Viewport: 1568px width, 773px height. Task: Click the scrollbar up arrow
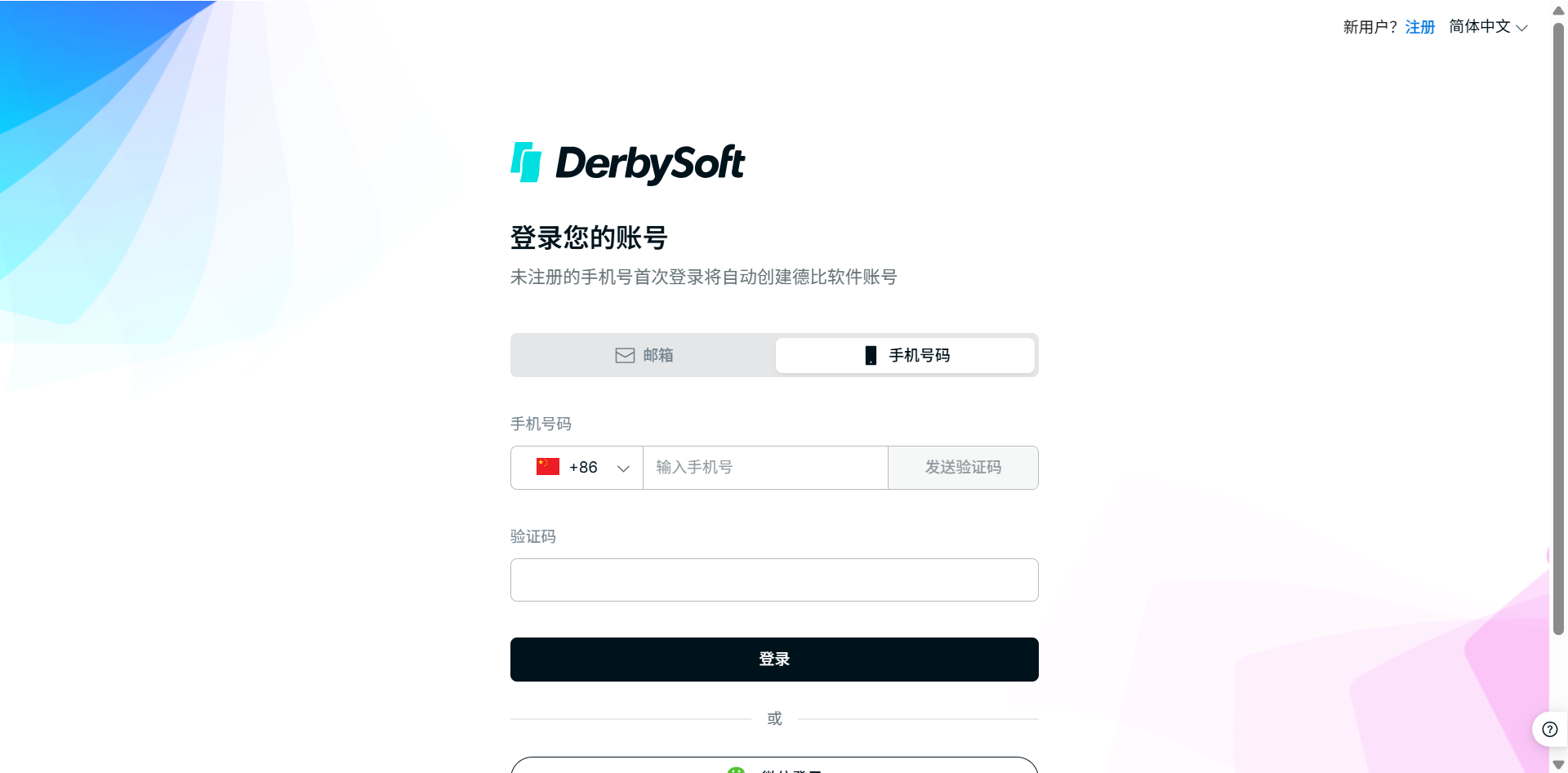pyautogui.click(x=1558, y=11)
